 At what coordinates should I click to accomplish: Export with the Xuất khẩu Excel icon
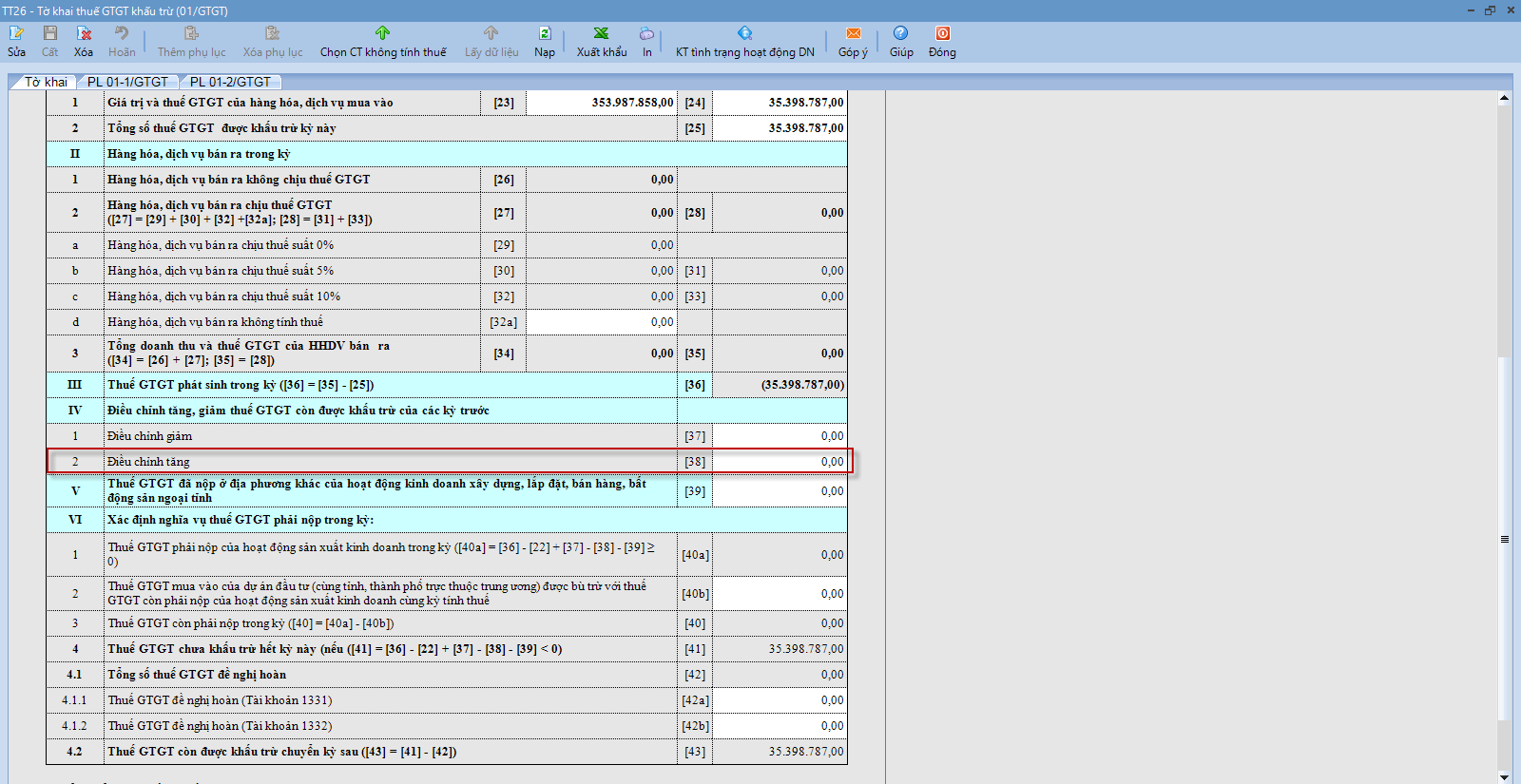[x=601, y=34]
